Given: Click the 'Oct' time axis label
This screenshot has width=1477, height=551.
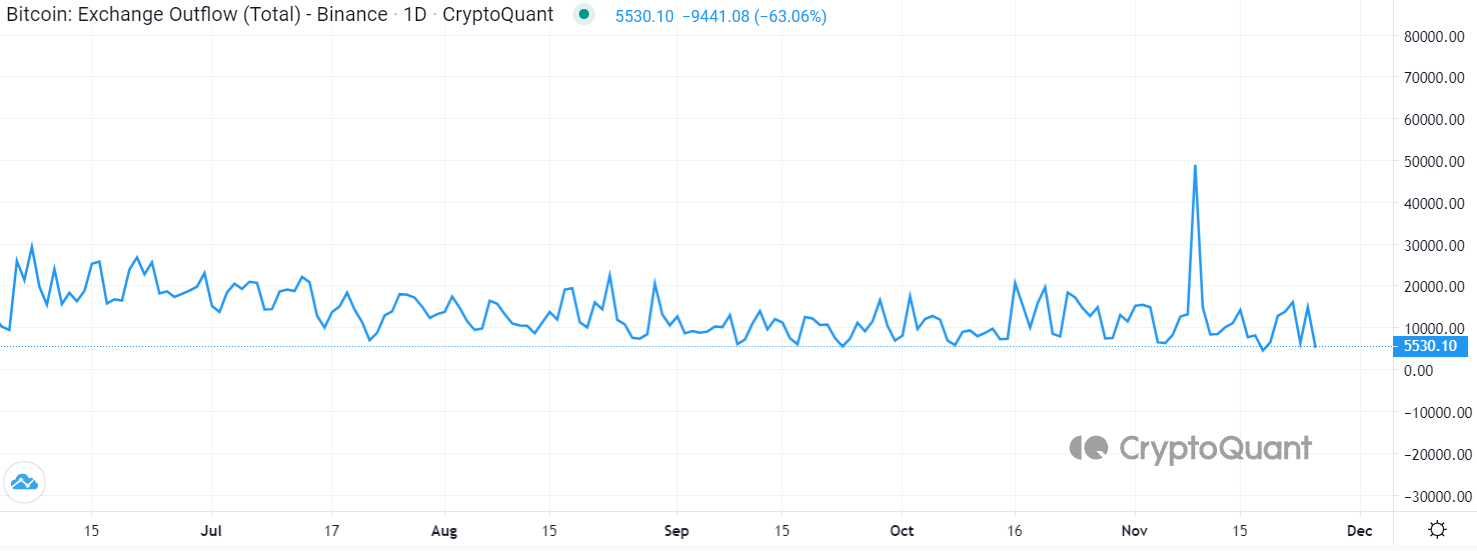Looking at the screenshot, I should tap(902, 530).
